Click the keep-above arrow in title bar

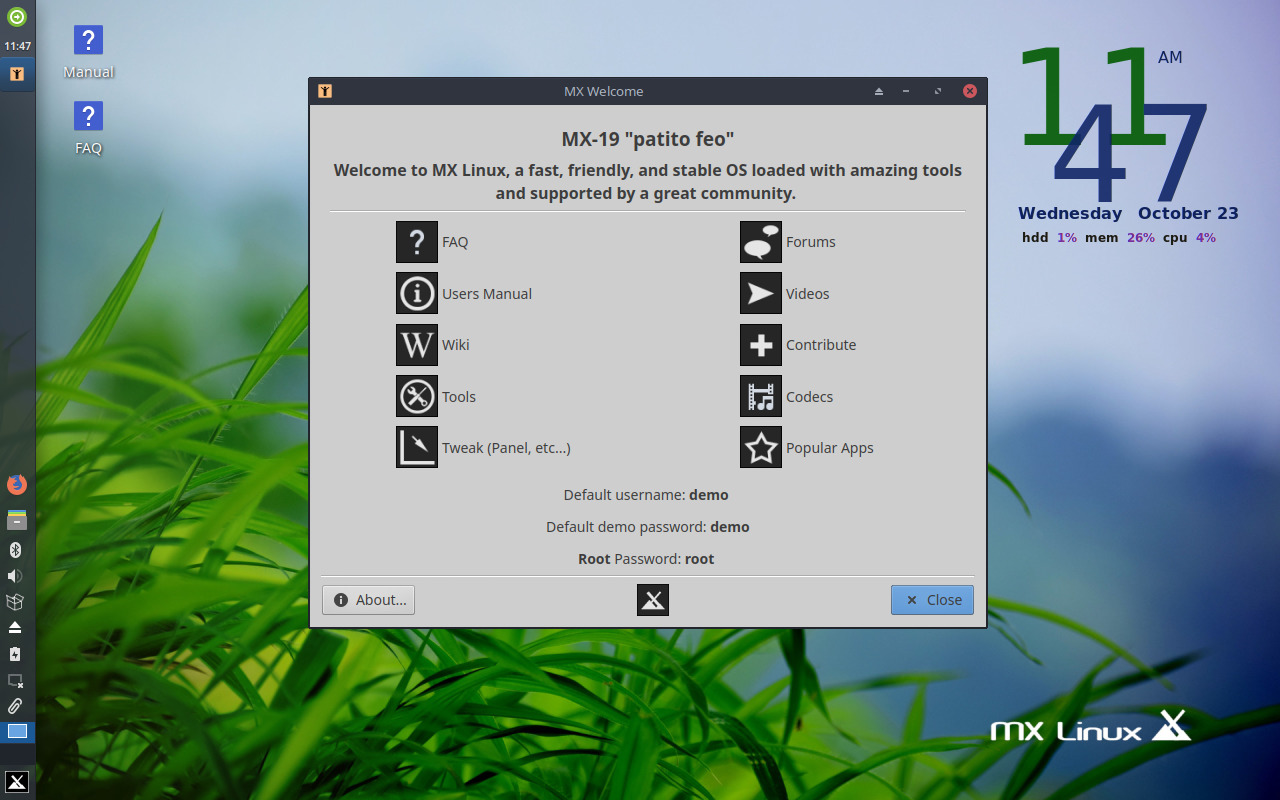click(x=879, y=91)
